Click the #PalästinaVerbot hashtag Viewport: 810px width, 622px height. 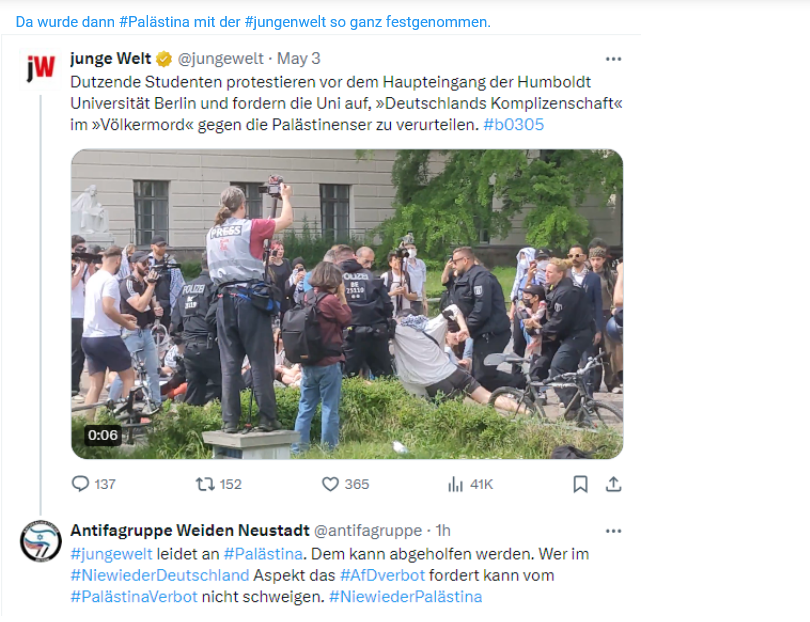click(x=134, y=597)
